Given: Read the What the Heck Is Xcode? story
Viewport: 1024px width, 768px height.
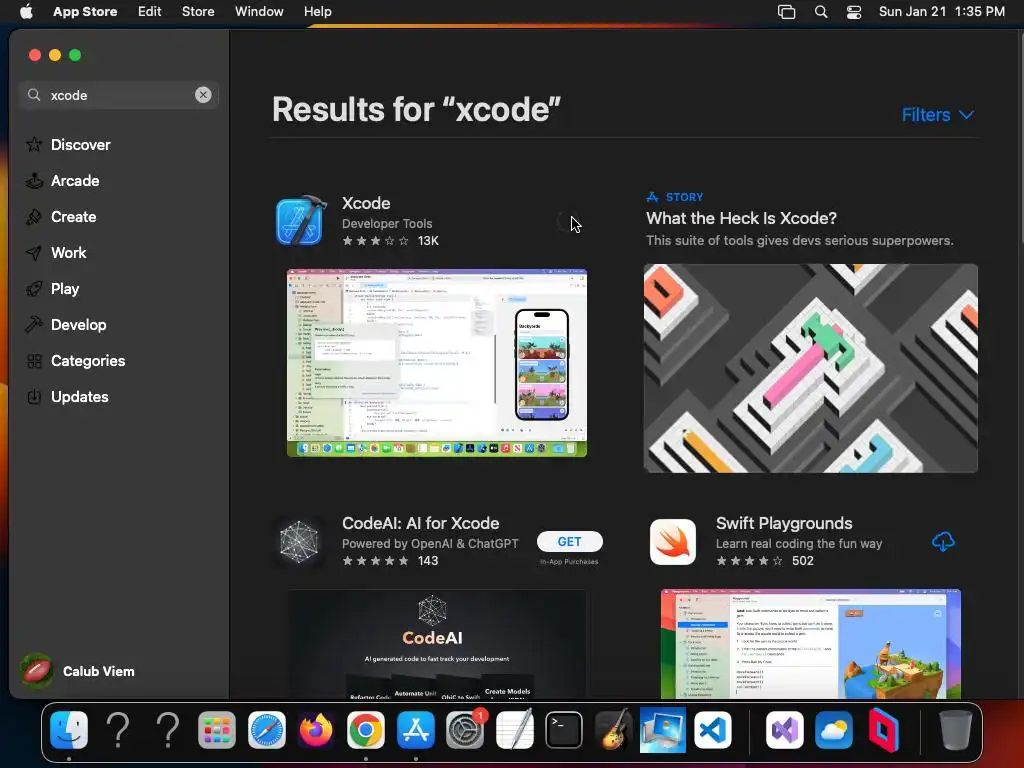Looking at the screenshot, I should pyautogui.click(x=741, y=218).
